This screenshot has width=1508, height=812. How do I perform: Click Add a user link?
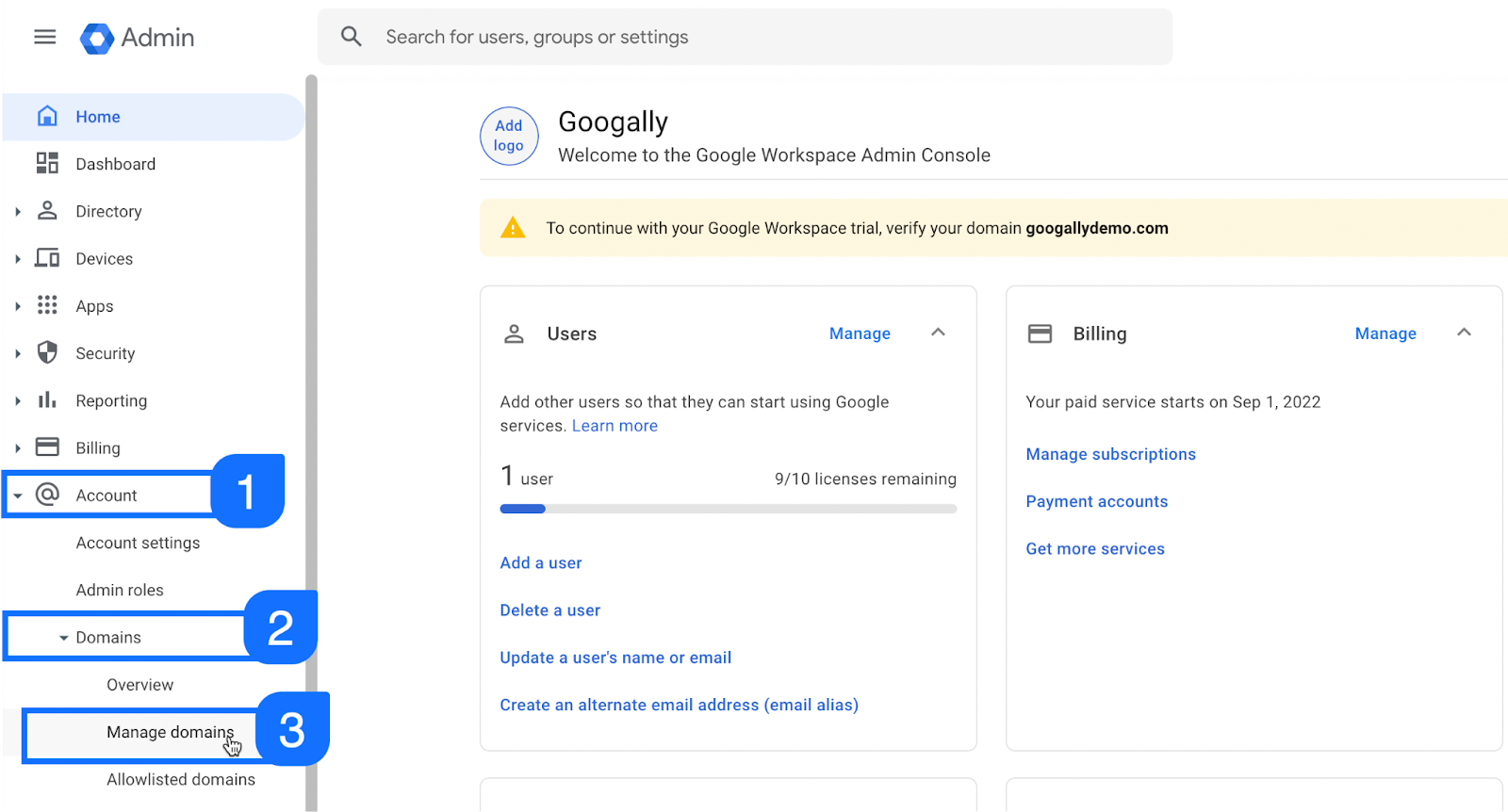pos(541,562)
